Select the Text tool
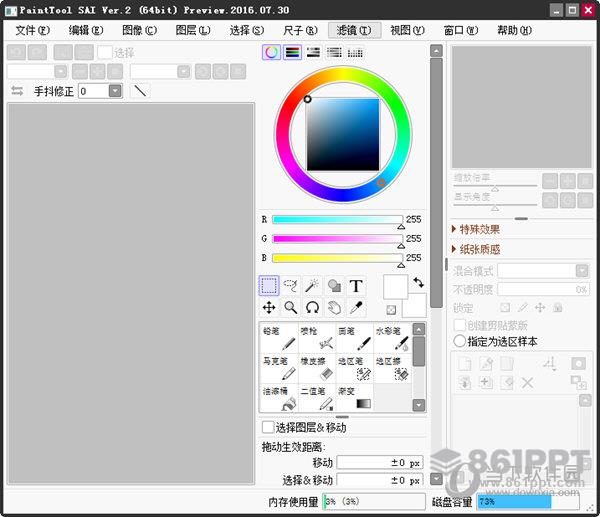 click(356, 285)
